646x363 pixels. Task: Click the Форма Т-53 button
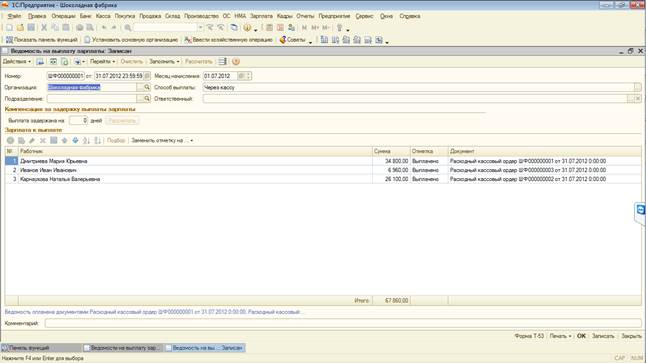[529, 336]
